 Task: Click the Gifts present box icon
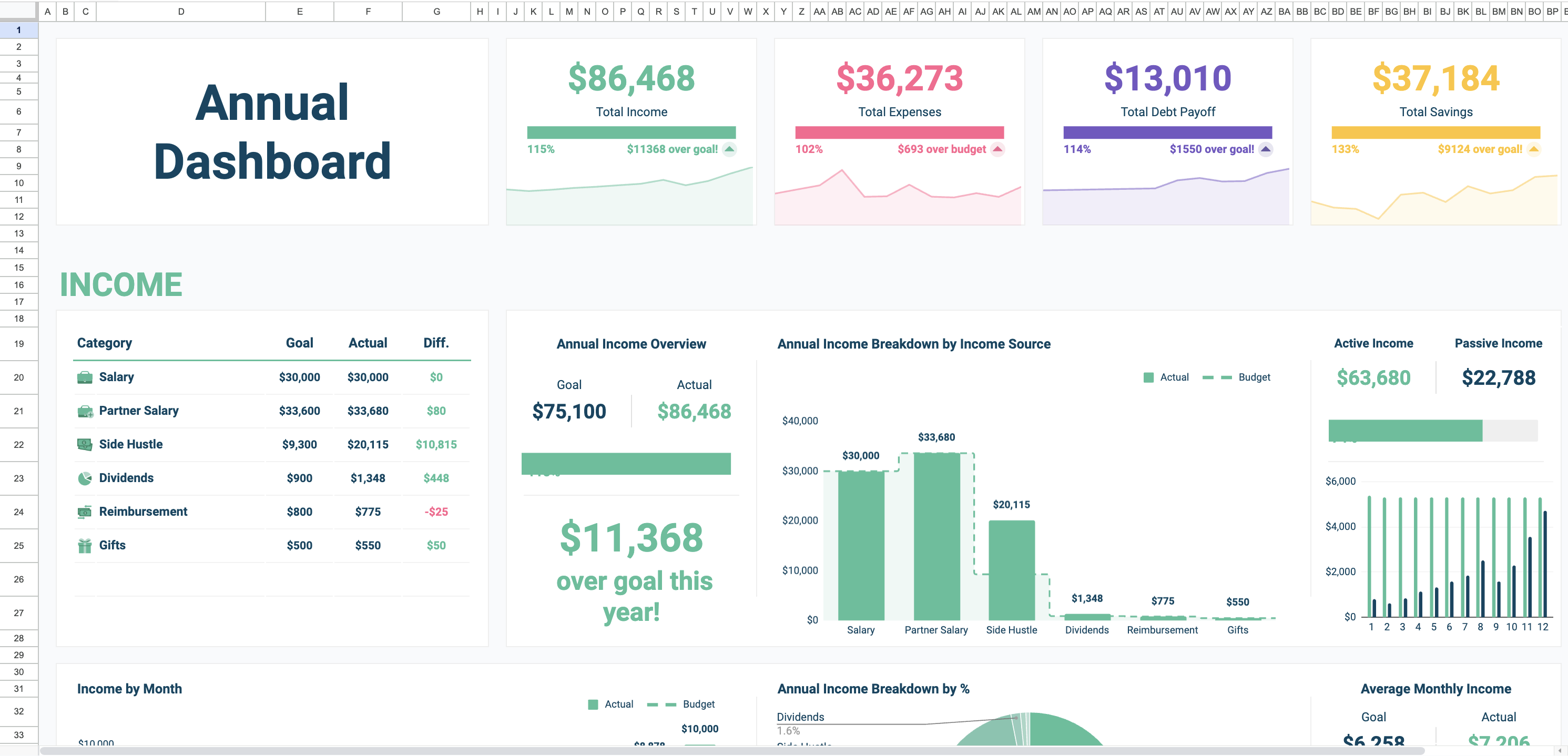85,545
